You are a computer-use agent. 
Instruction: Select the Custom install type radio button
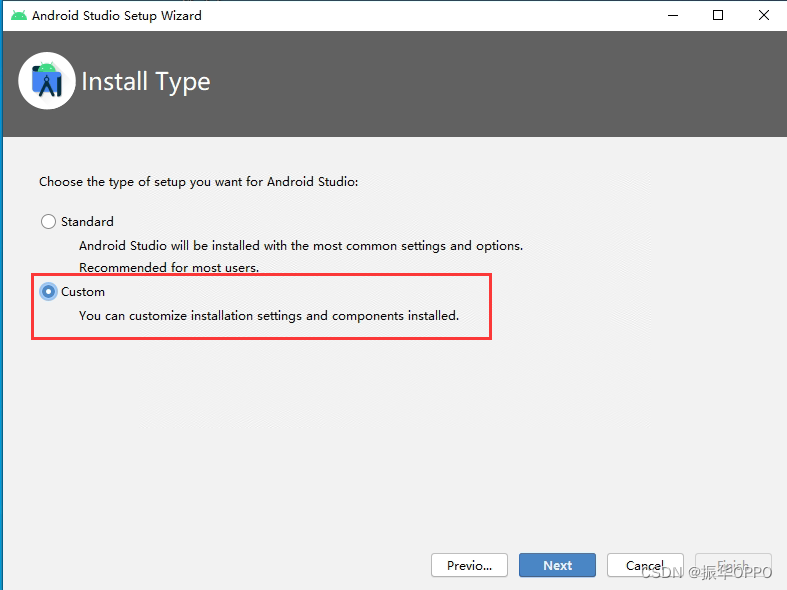pos(48,291)
